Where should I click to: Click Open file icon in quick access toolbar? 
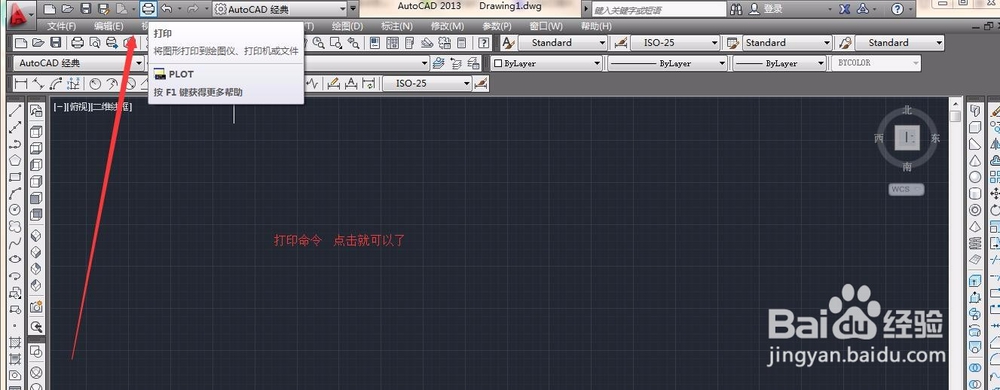(68, 9)
